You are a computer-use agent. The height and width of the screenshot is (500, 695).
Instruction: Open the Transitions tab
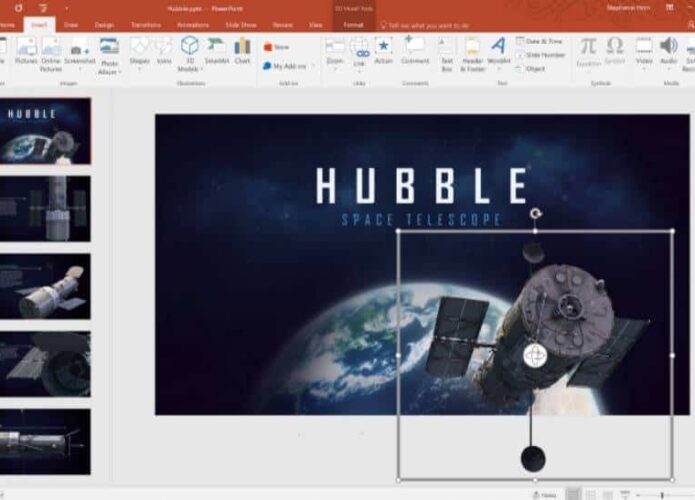click(146, 25)
